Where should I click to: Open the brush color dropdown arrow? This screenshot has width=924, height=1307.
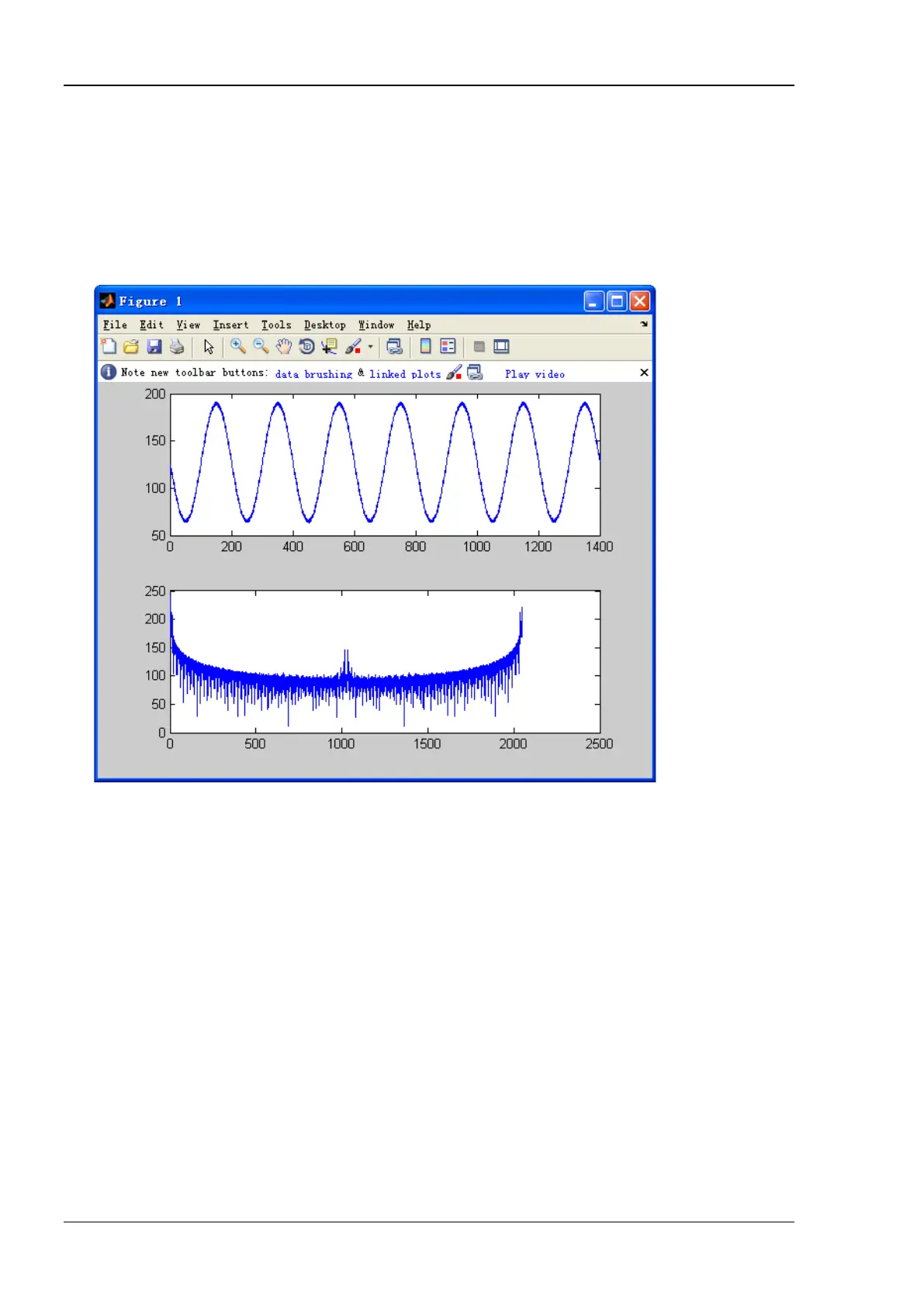coord(370,347)
